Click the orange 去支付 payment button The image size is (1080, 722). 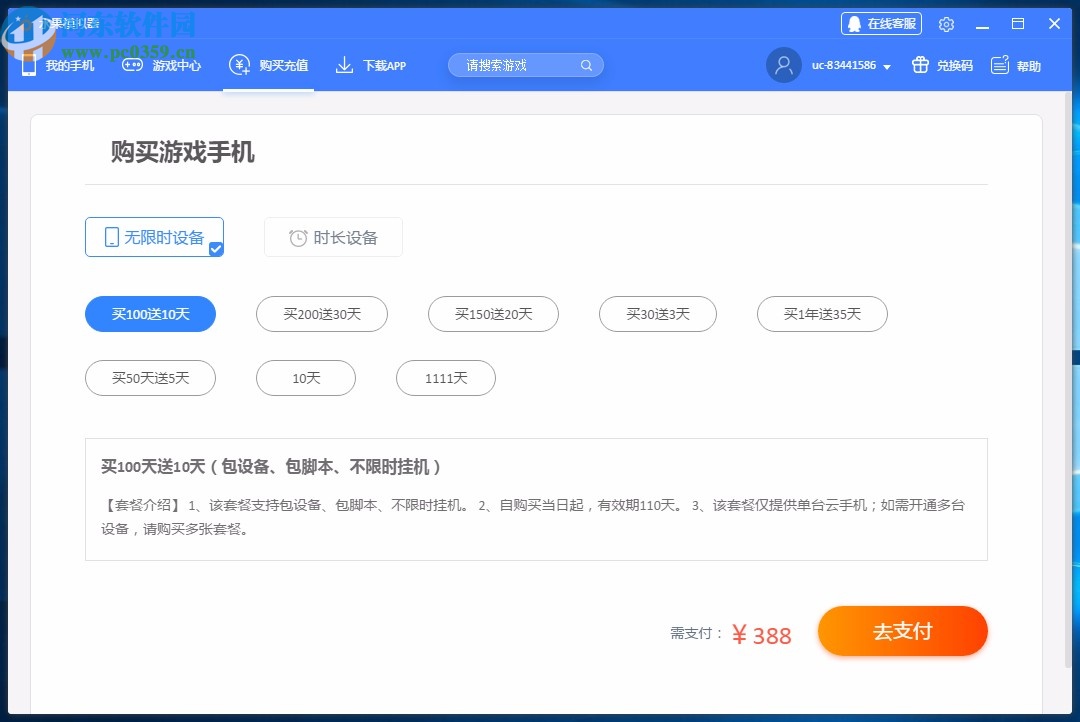point(902,631)
